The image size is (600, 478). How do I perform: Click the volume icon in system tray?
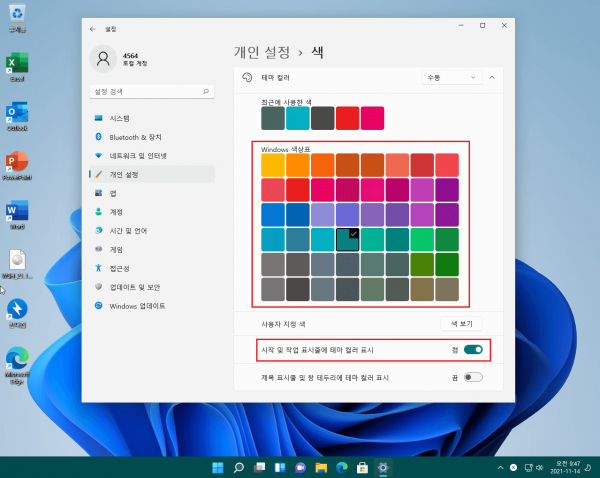[x=540, y=467]
